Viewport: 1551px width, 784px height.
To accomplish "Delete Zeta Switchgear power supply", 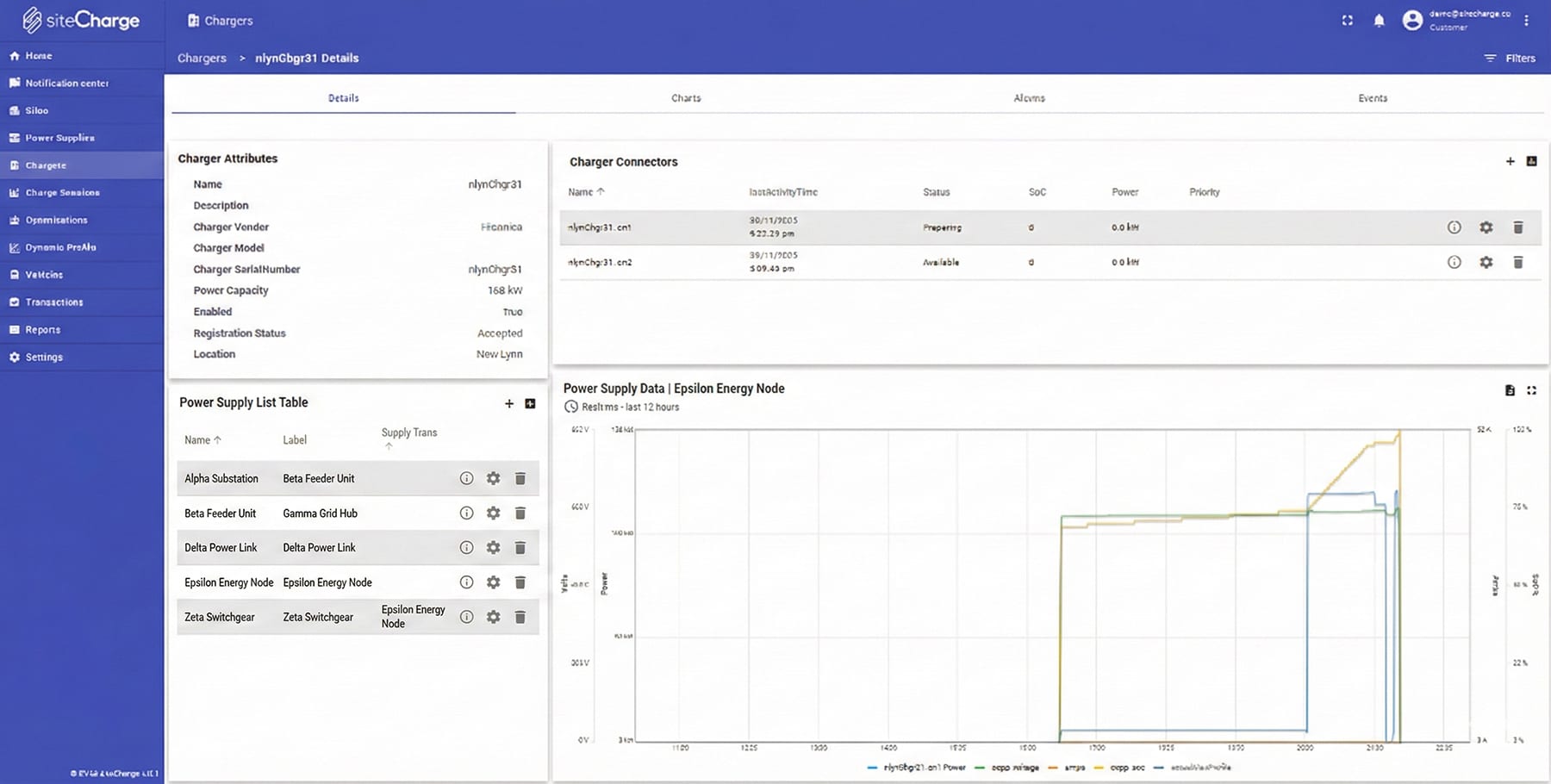I will 520,617.
